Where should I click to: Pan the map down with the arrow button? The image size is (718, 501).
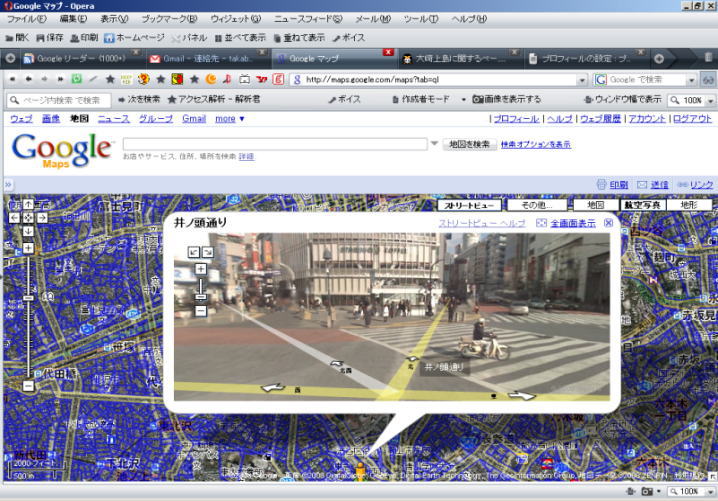click(28, 231)
